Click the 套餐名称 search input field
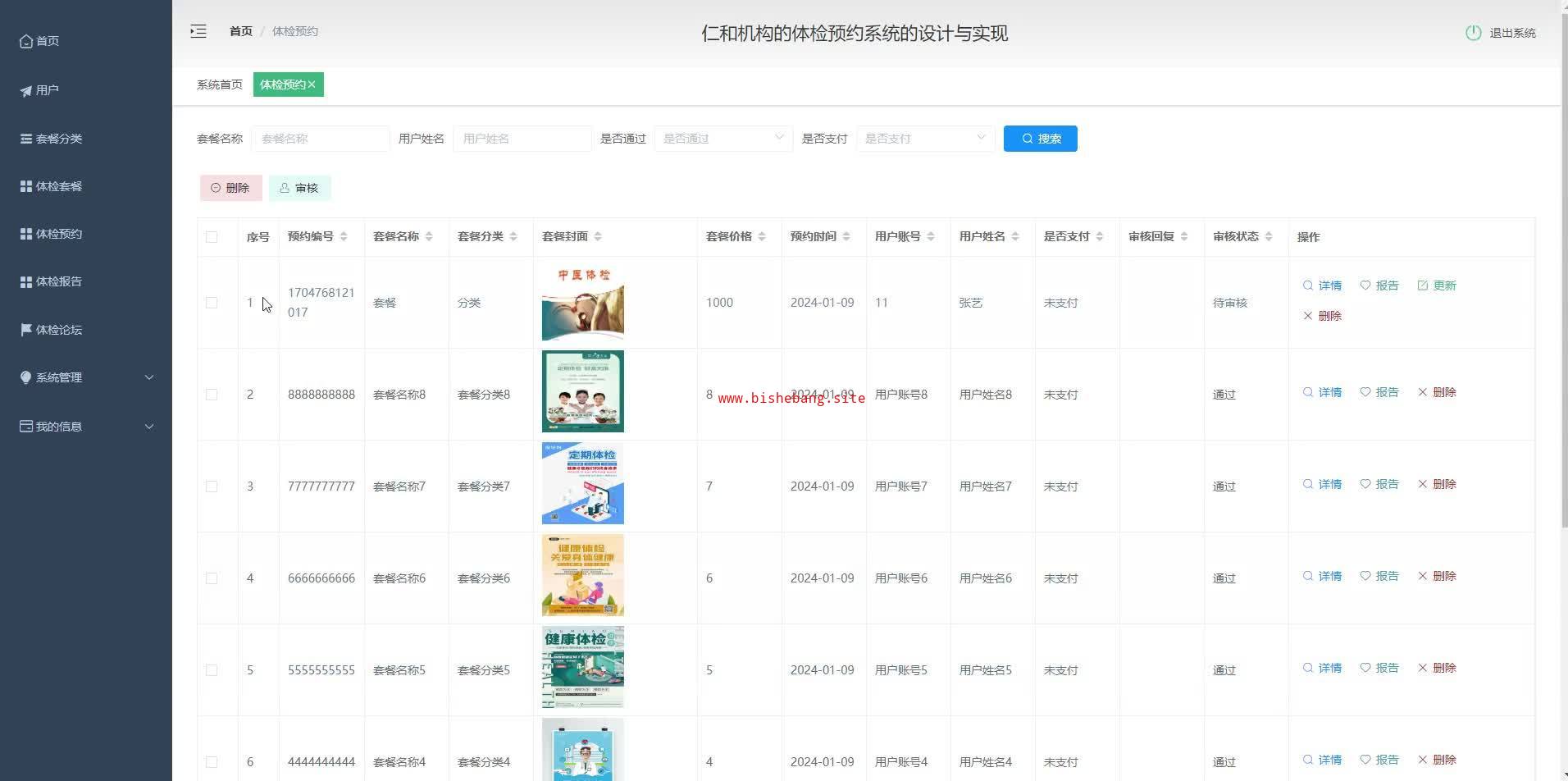 tap(321, 139)
